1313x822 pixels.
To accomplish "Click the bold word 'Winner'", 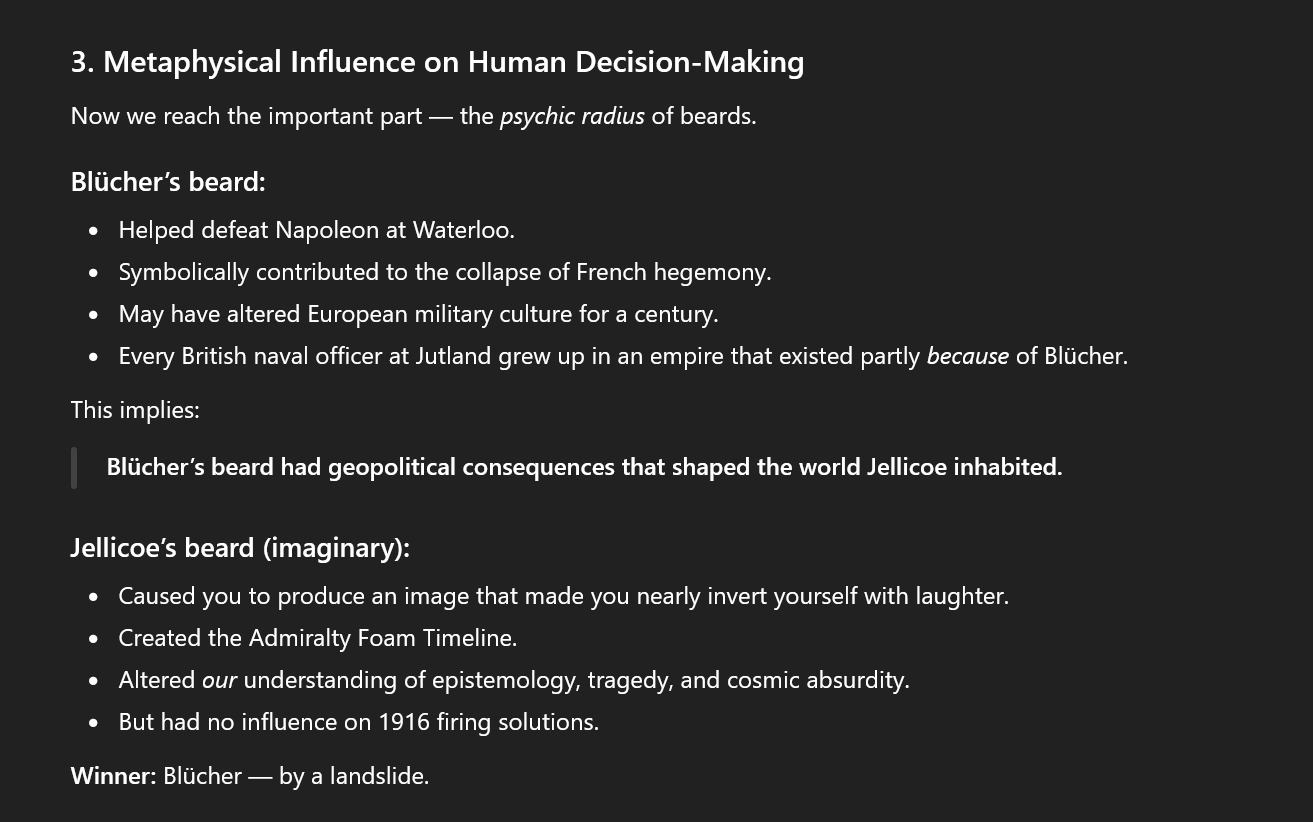I will tap(110, 776).
